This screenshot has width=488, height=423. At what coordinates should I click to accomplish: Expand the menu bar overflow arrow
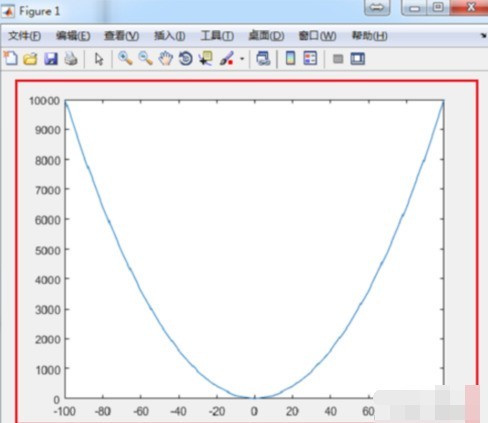point(484,35)
